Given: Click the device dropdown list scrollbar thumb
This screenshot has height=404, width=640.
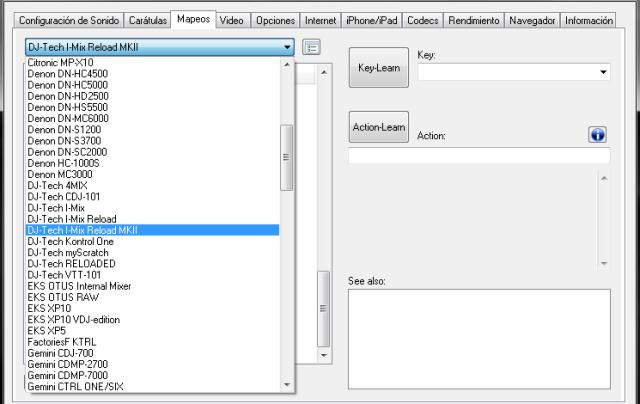Looking at the screenshot, I should [287, 158].
